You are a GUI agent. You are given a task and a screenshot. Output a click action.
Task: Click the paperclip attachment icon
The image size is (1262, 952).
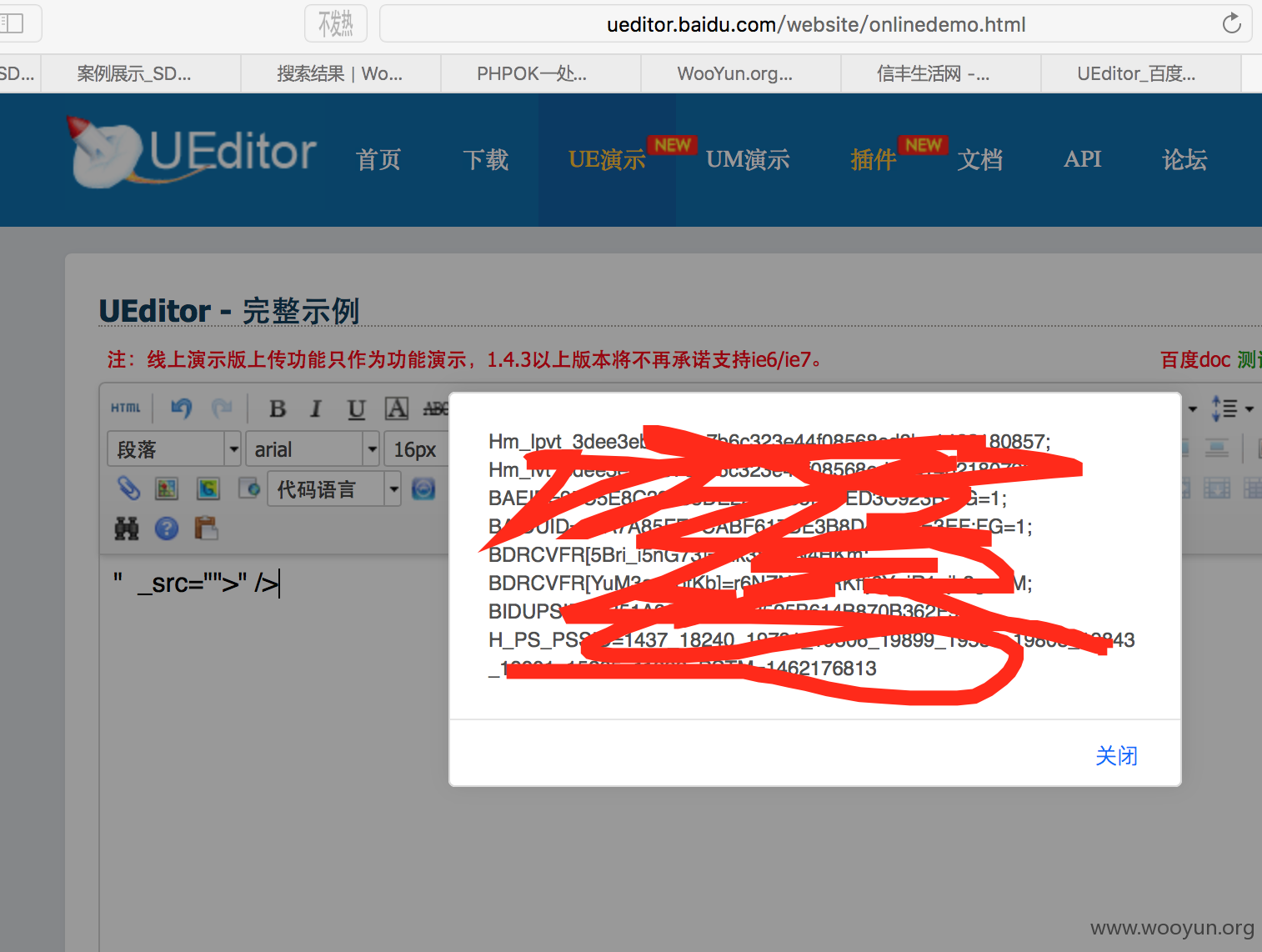128,489
